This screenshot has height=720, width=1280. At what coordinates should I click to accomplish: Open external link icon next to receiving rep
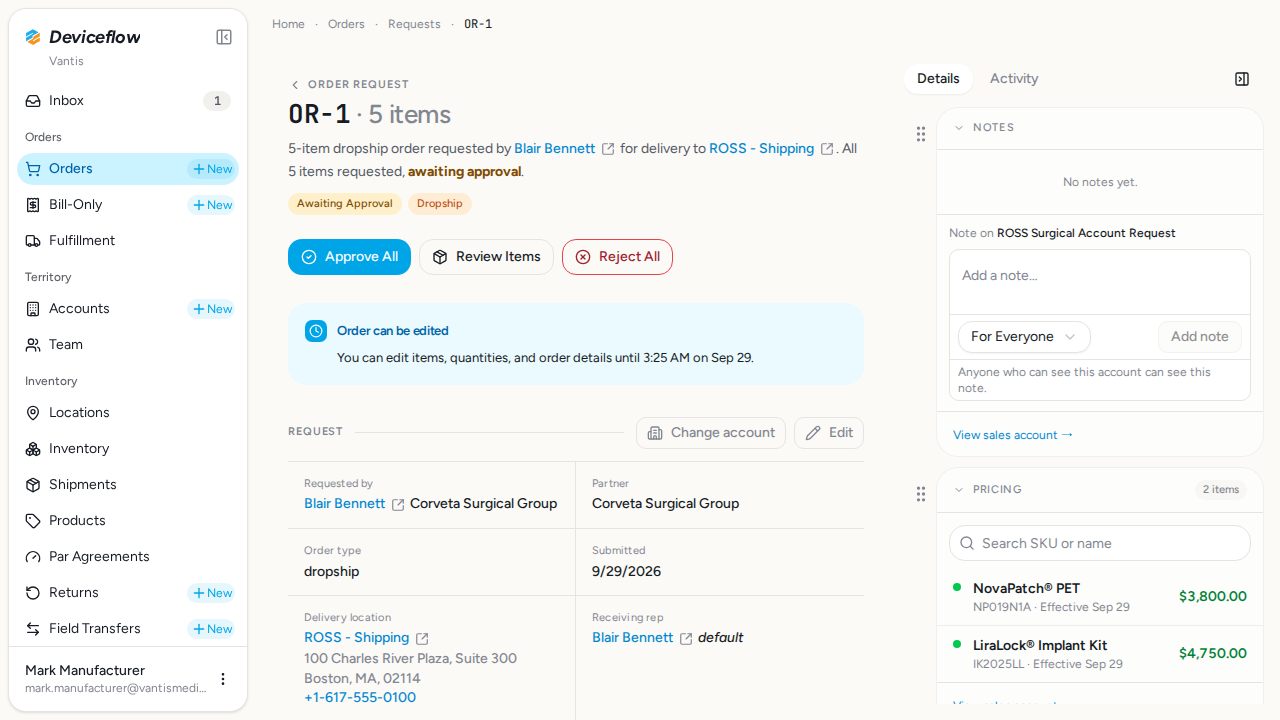click(686, 638)
